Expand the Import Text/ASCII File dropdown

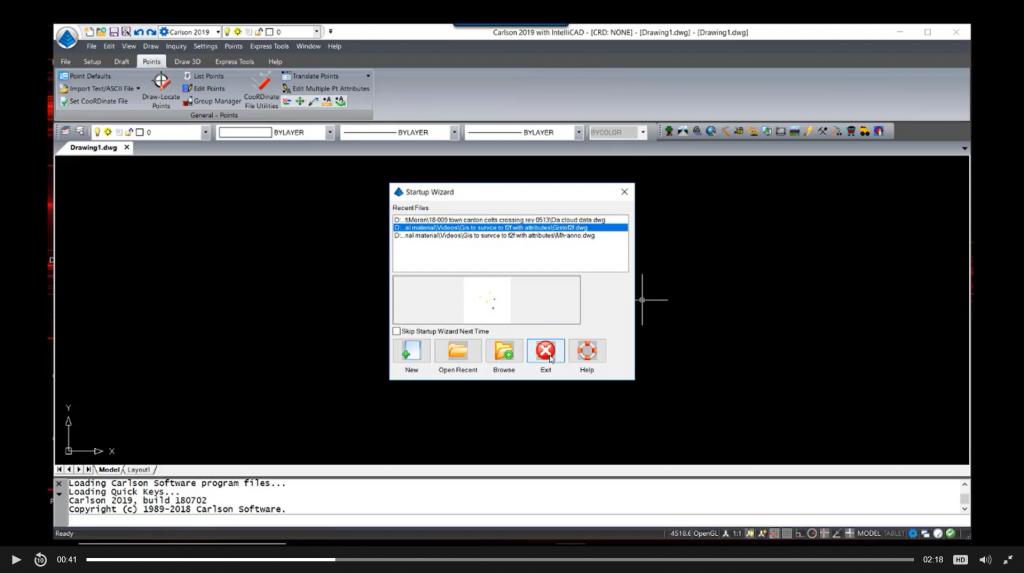(x=138, y=88)
